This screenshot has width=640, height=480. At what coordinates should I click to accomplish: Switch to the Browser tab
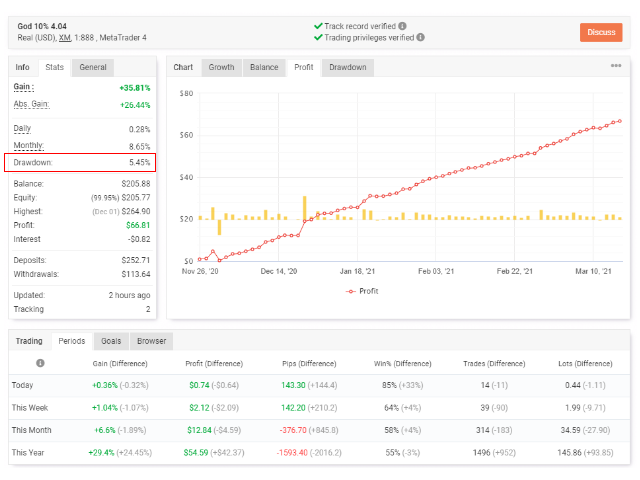pos(151,341)
